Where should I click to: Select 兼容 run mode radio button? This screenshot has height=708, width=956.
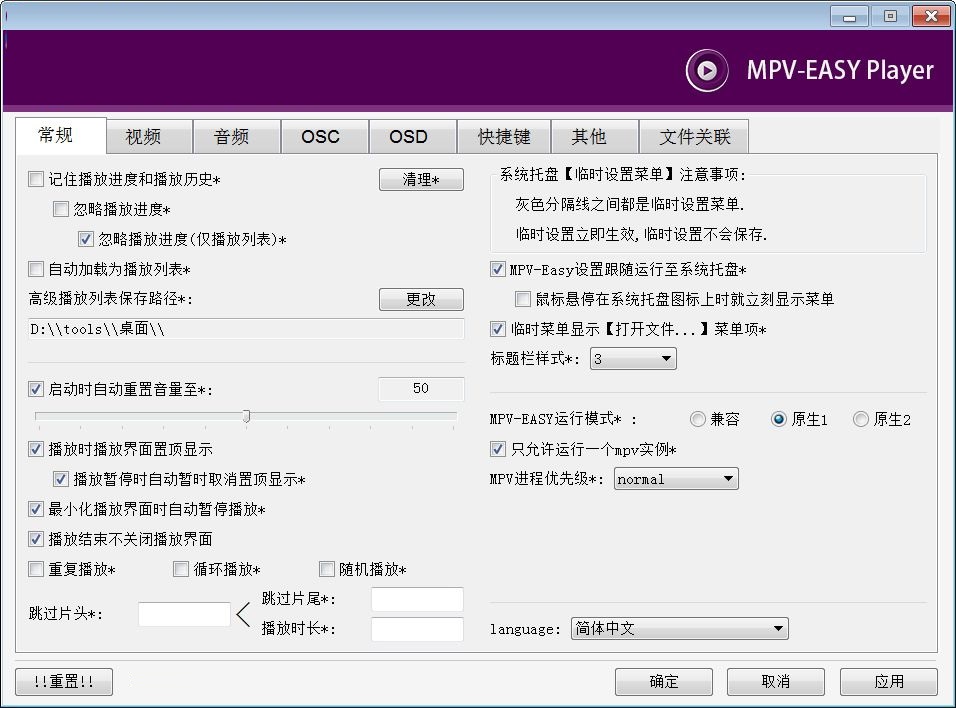(x=697, y=419)
